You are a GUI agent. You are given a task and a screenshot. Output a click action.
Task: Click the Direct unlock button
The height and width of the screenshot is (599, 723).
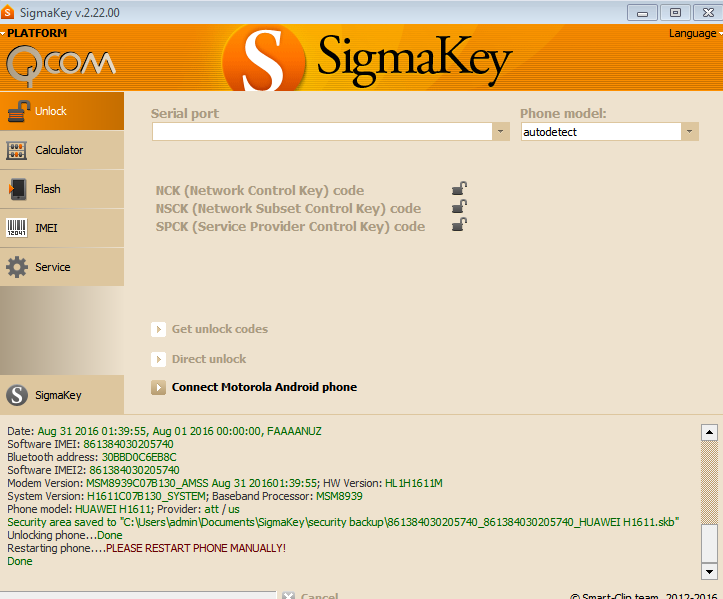tap(208, 359)
